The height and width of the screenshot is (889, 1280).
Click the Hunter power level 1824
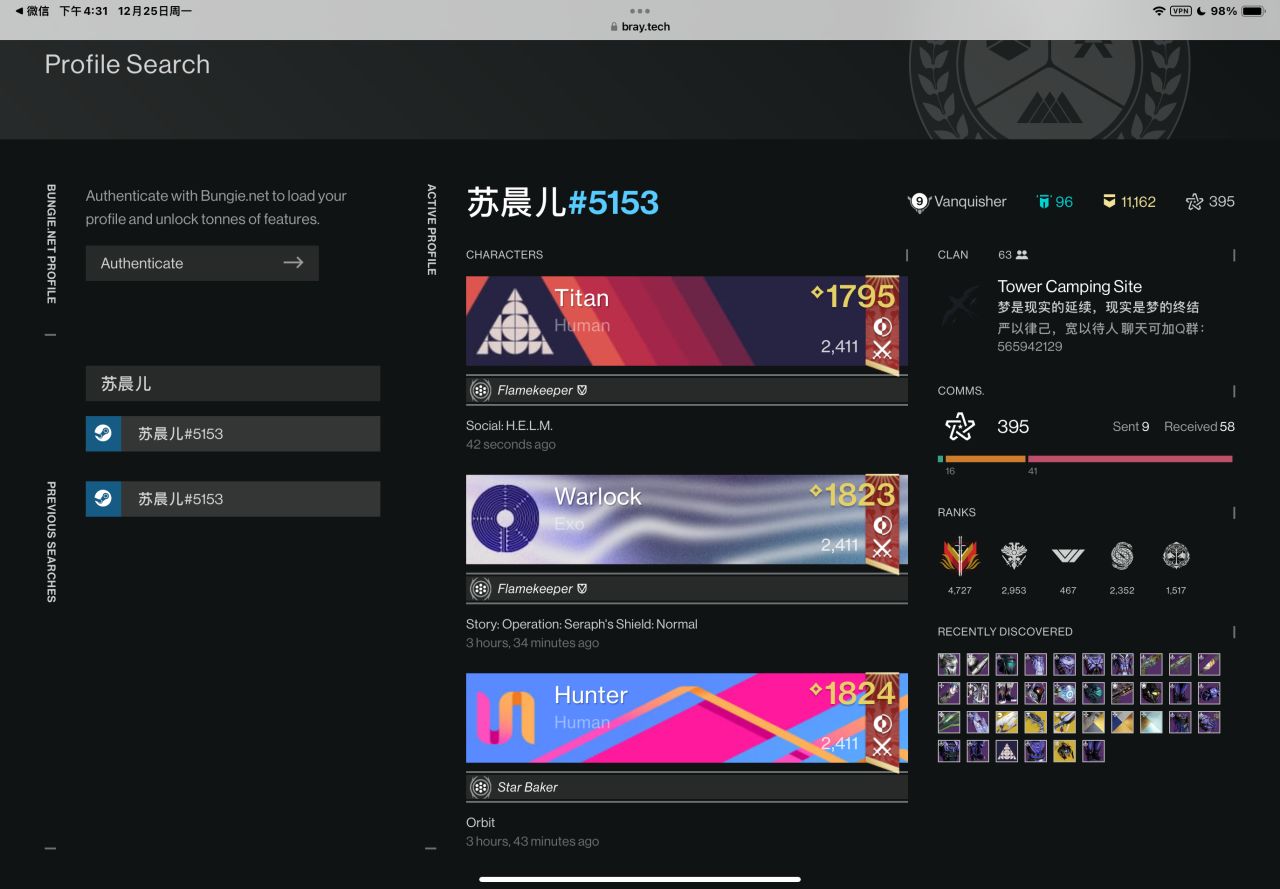[x=852, y=693]
